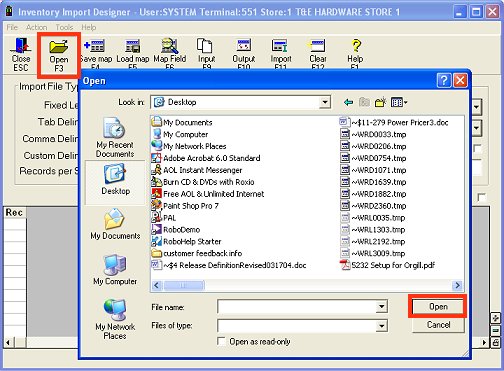
Task: Click the Open button in dialog
Action: coord(438,306)
